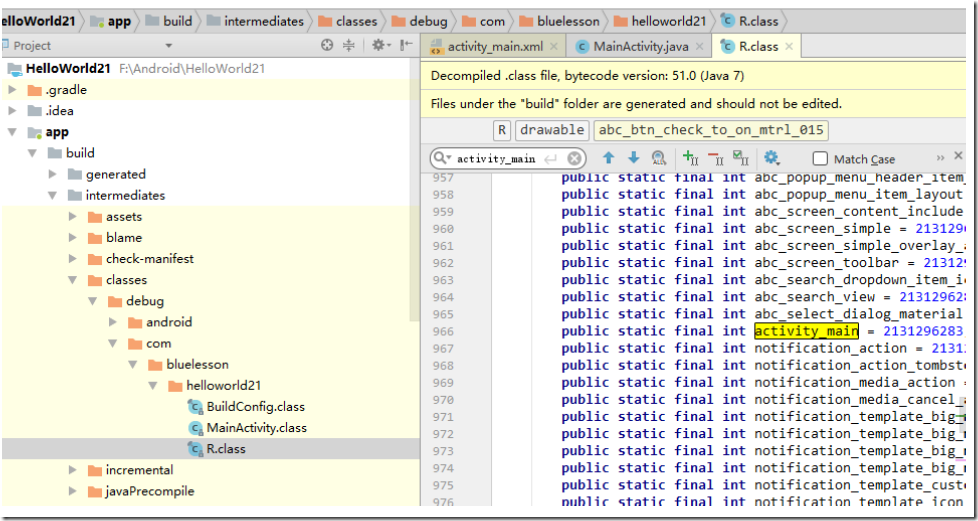Click the next occurrence down arrow
978x521 pixels.
pos(633,158)
